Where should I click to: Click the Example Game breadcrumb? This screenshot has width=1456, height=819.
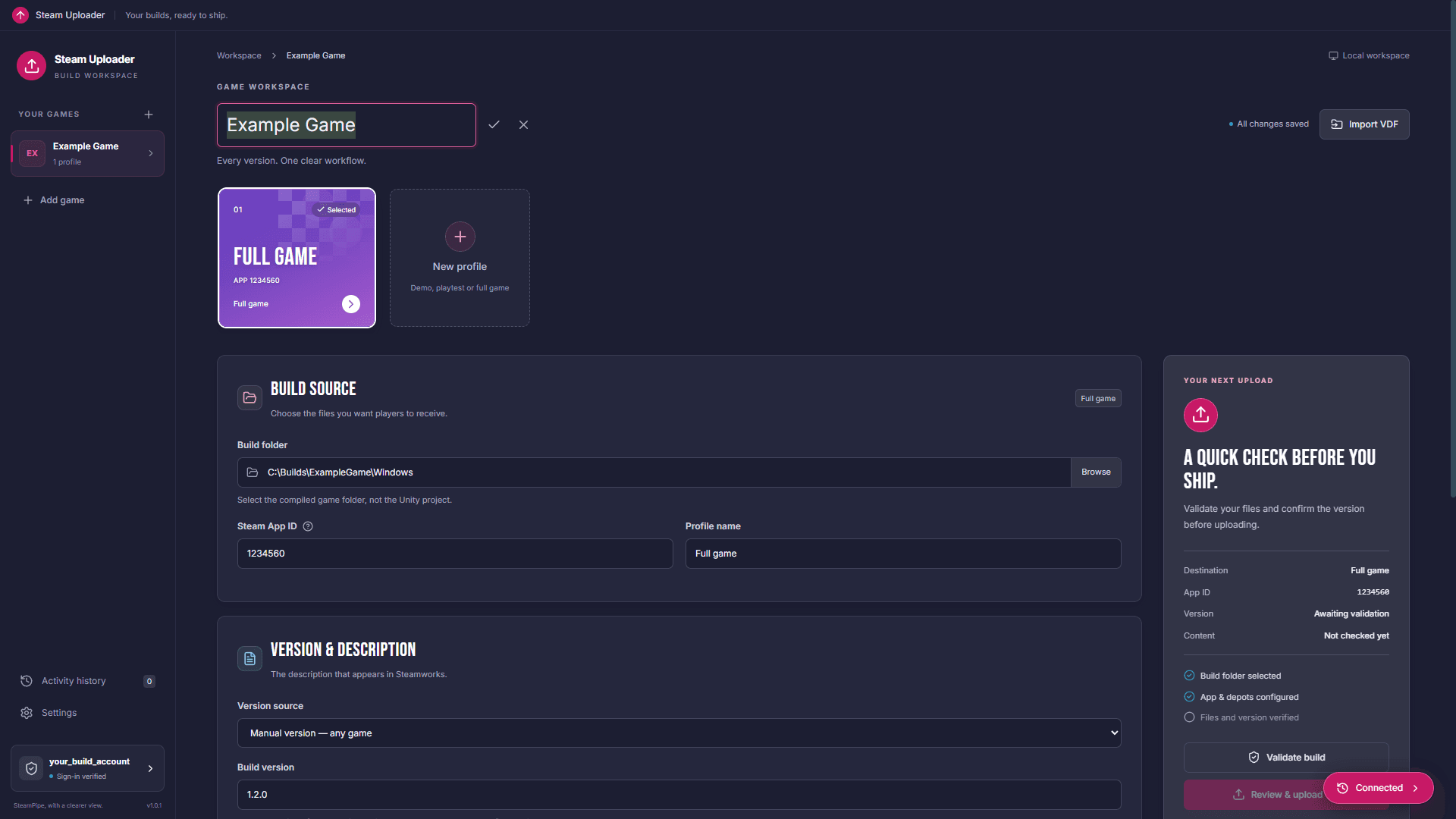click(x=315, y=55)
